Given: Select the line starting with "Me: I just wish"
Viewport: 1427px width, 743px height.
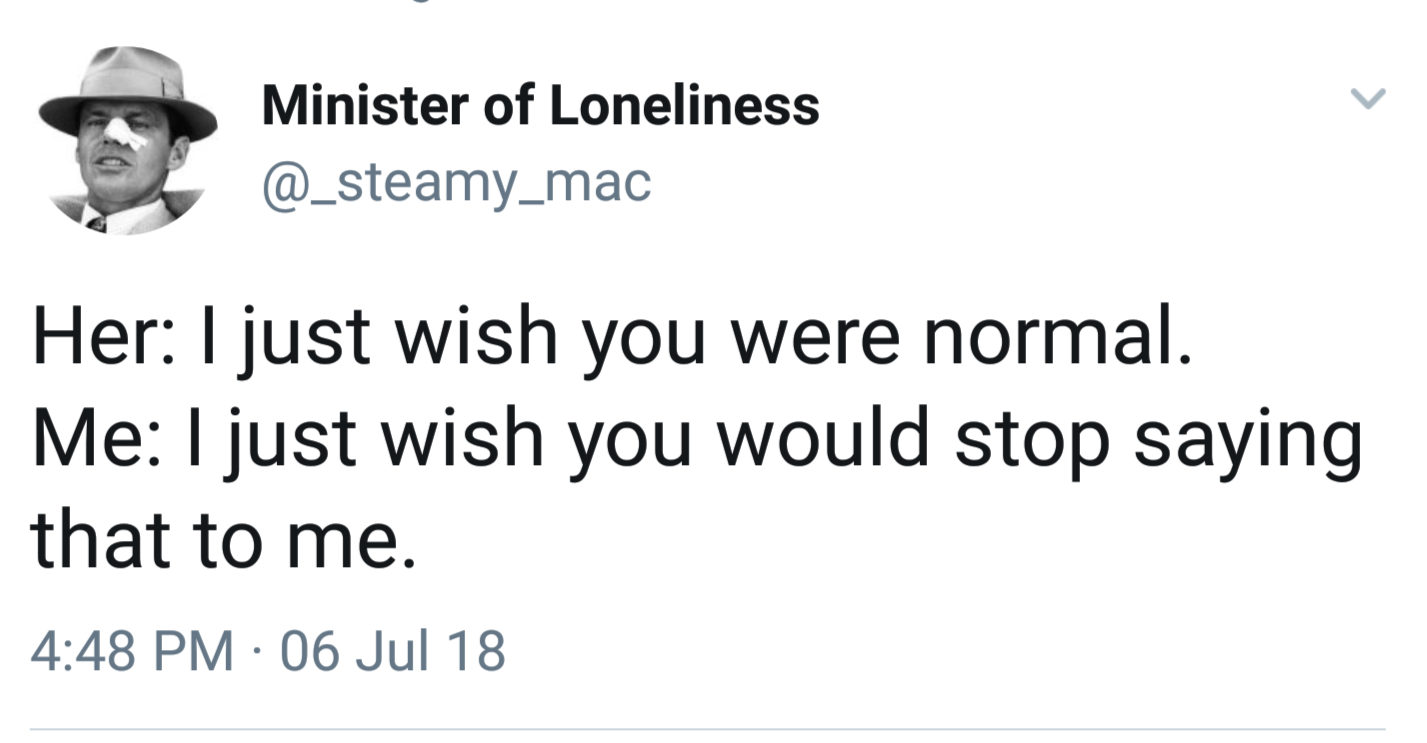Looking at the screenshot, I should pos(696,441).
